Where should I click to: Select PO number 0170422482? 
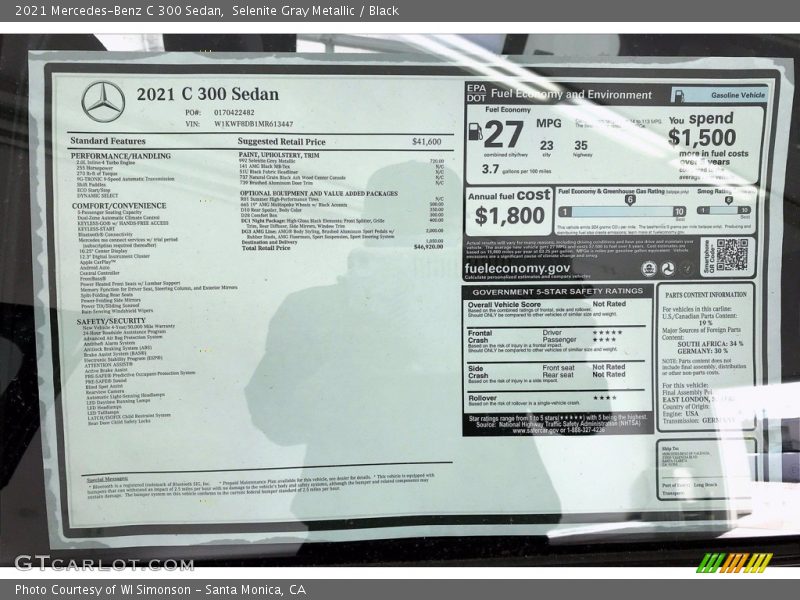[x=234, y=113]
